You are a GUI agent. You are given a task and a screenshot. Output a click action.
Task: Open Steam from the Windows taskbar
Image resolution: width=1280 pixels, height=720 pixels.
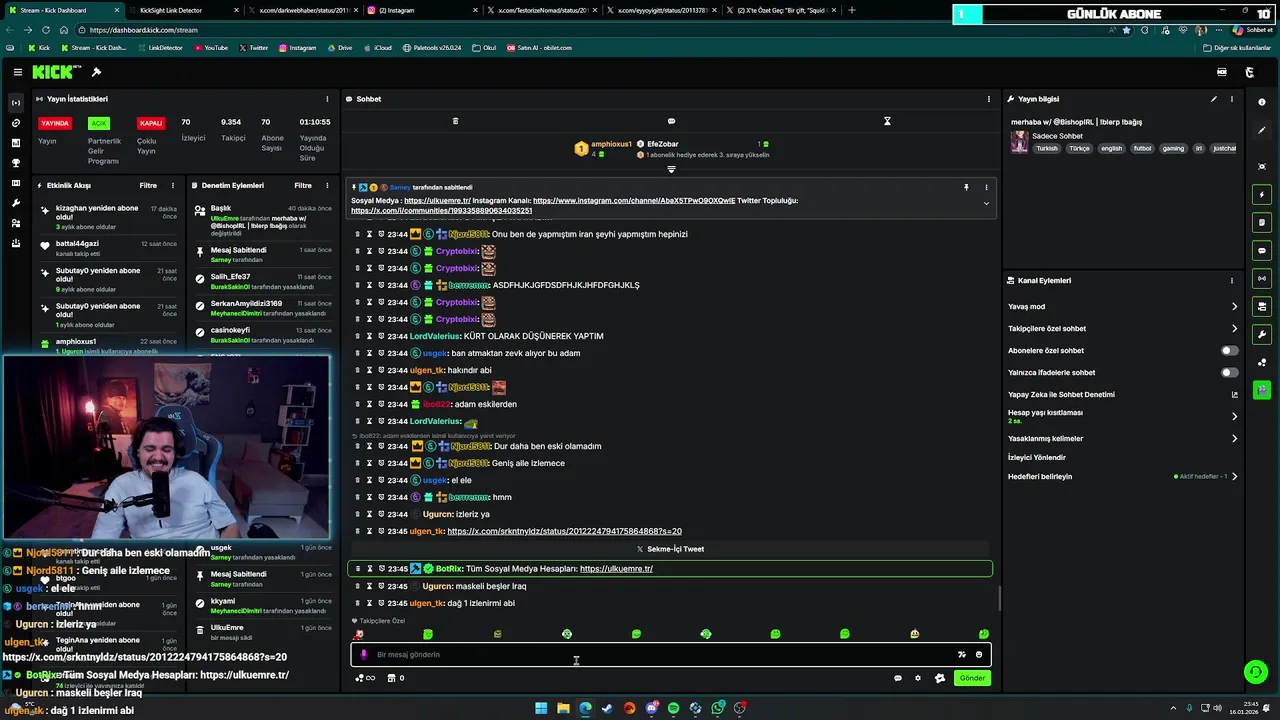point(607,708)
